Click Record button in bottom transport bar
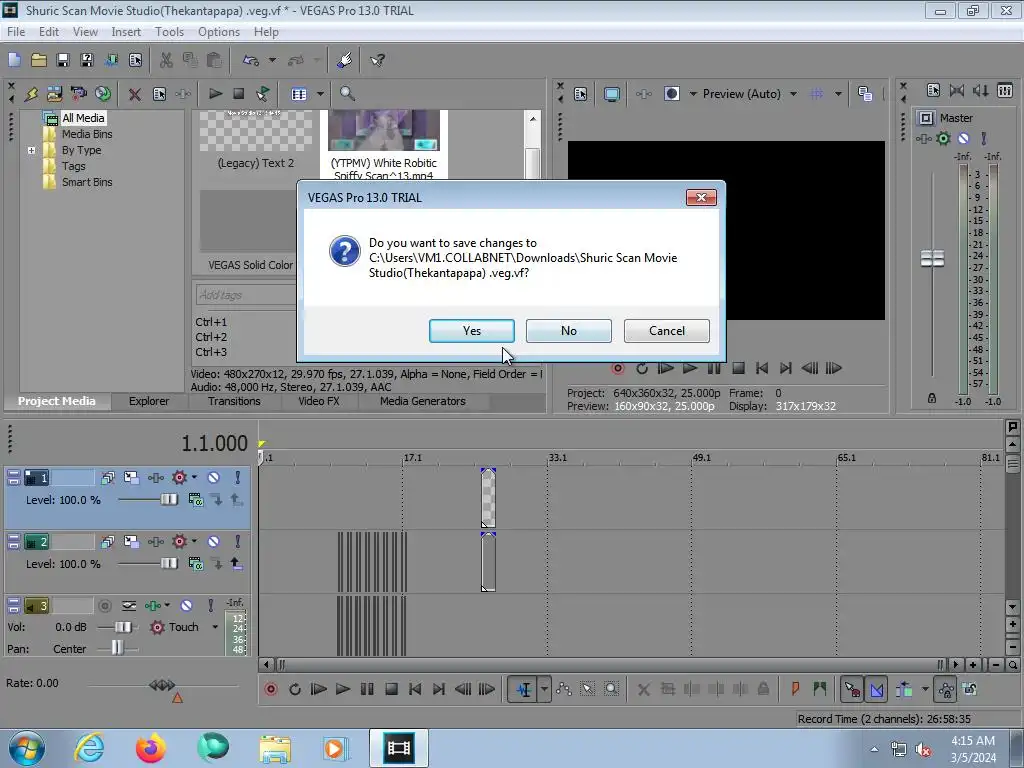 pos(270,689)
